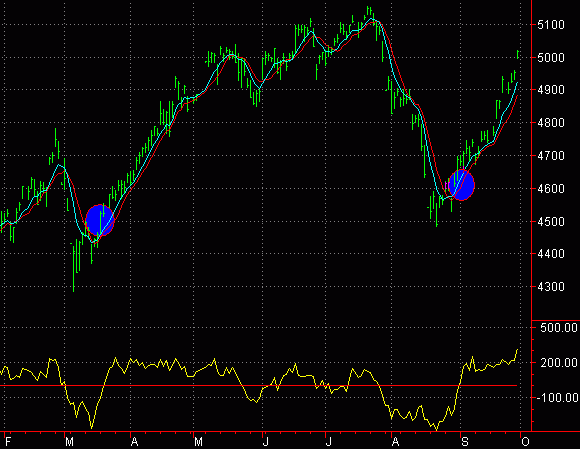Click the blue circle marker near March
This screenshot has width=580, height=449.
pyautogui.click(x=100, y=220)
